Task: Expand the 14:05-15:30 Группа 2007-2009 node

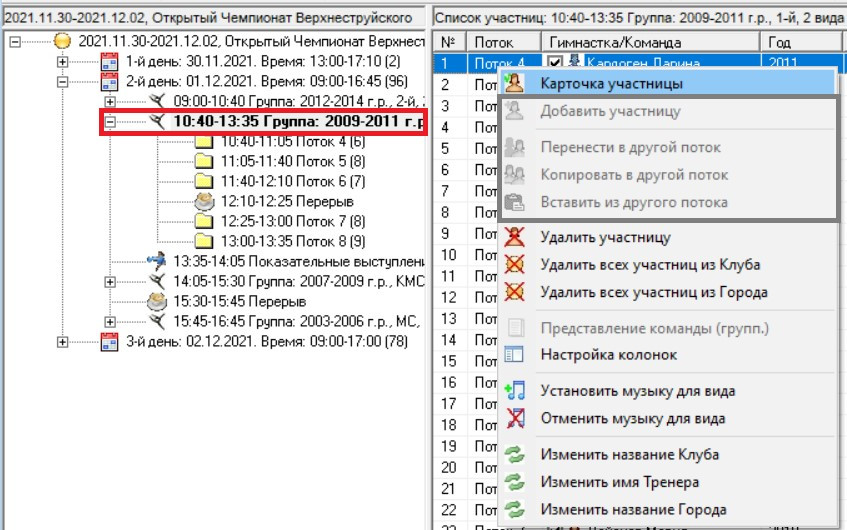Action: pos(110,281)
